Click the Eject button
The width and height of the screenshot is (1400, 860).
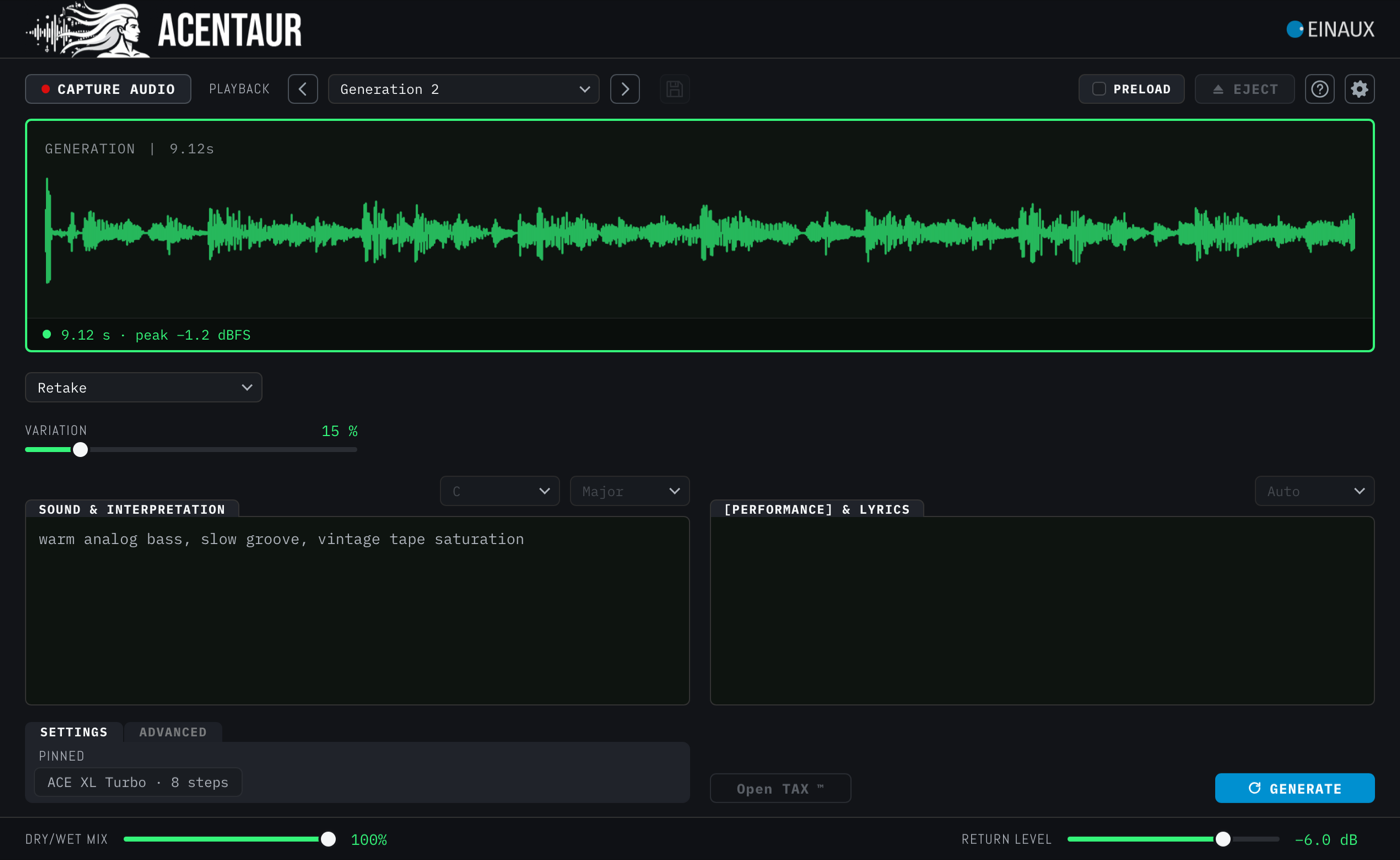tap(1245, 89)
